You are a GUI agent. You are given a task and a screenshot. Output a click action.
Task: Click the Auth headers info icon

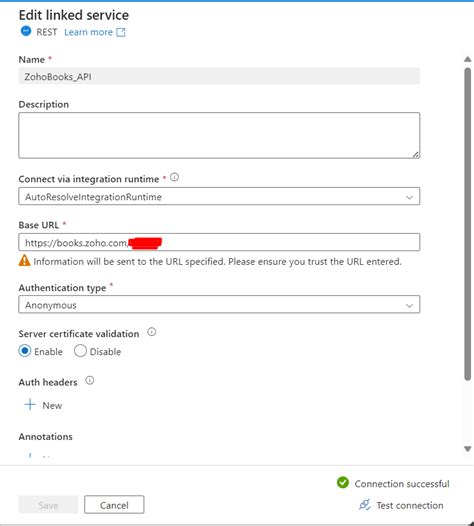click(x=90, y=380)
